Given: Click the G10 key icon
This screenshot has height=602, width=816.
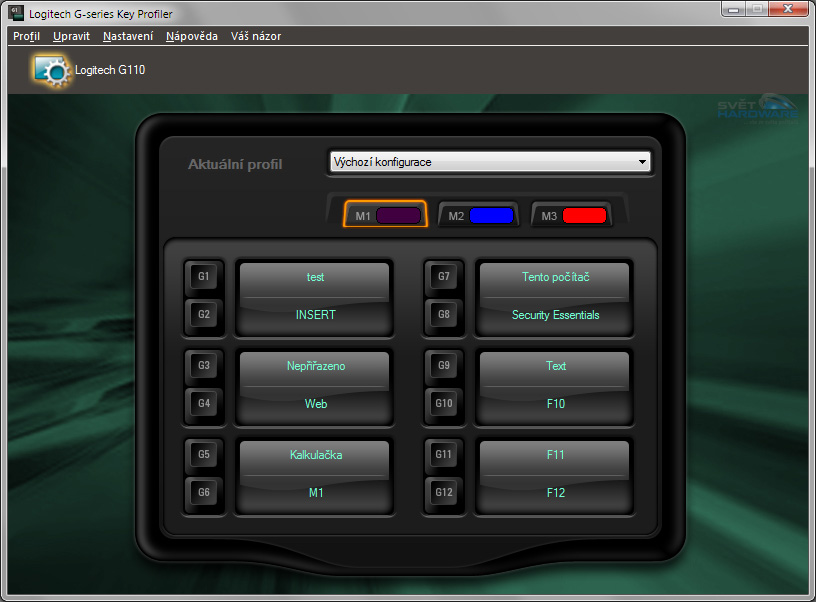Looking at the screenshot, I should click(443, 404).
